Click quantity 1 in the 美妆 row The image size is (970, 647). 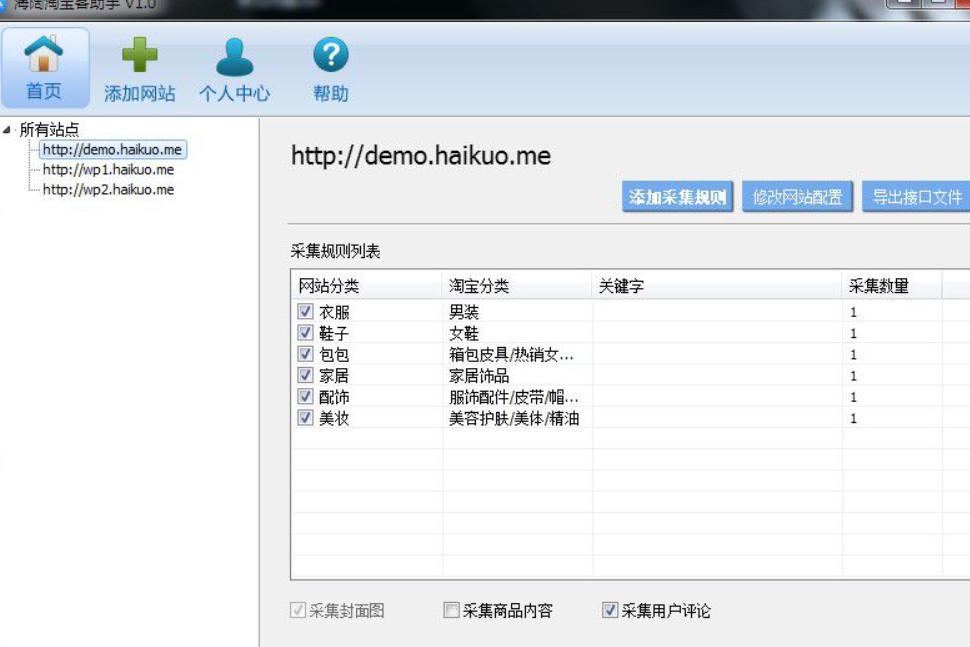(853, 419)
